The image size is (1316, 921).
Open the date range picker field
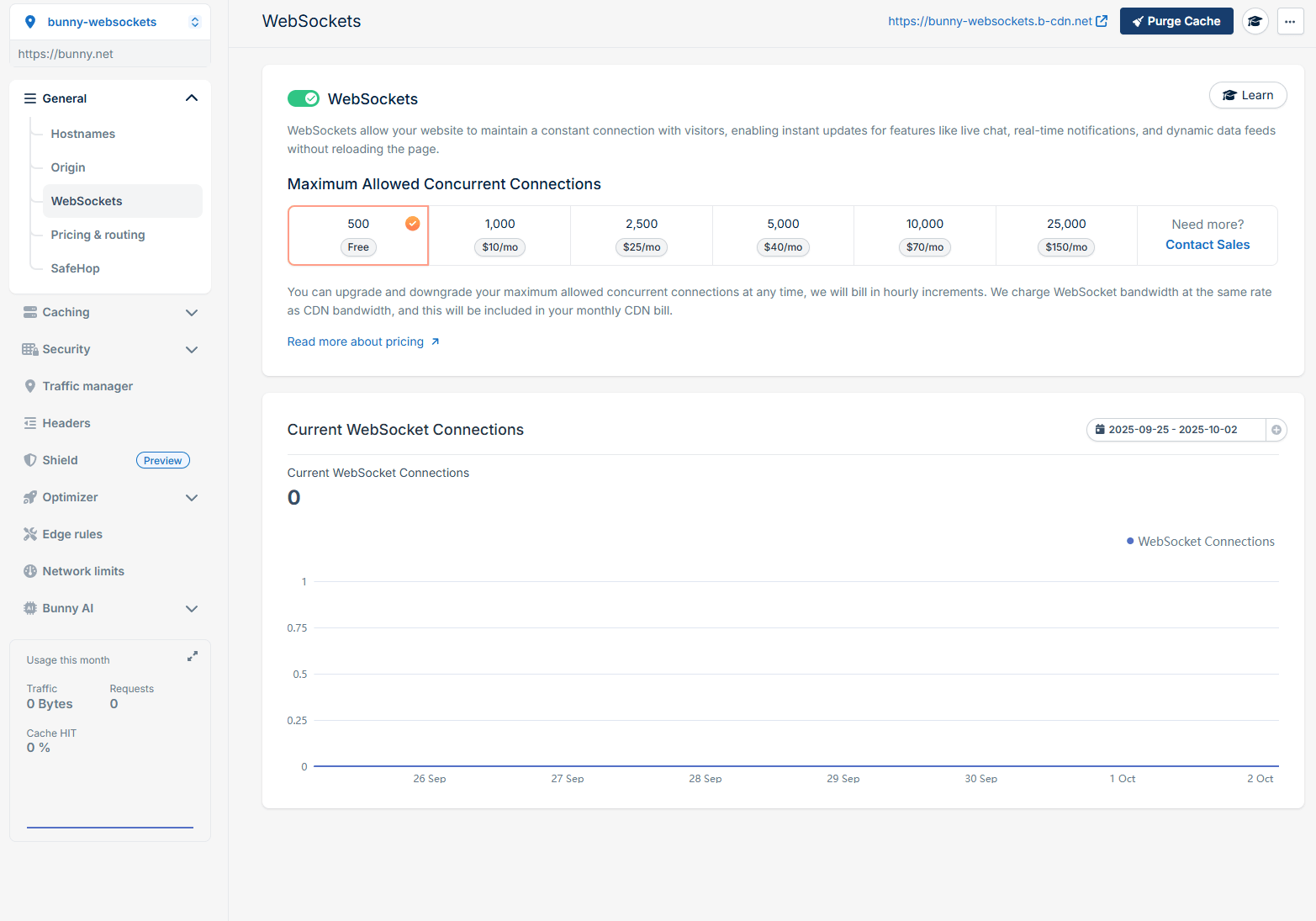coord(1174,430)
